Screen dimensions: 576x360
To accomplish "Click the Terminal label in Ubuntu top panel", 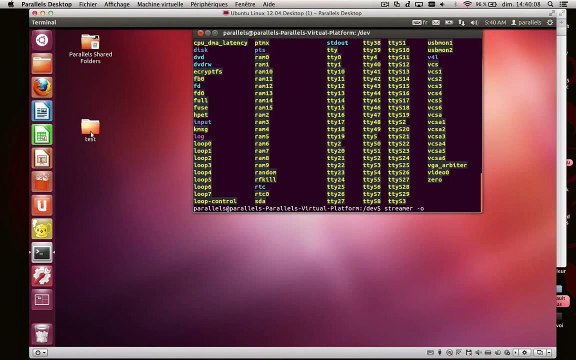I will click(44, 22).
